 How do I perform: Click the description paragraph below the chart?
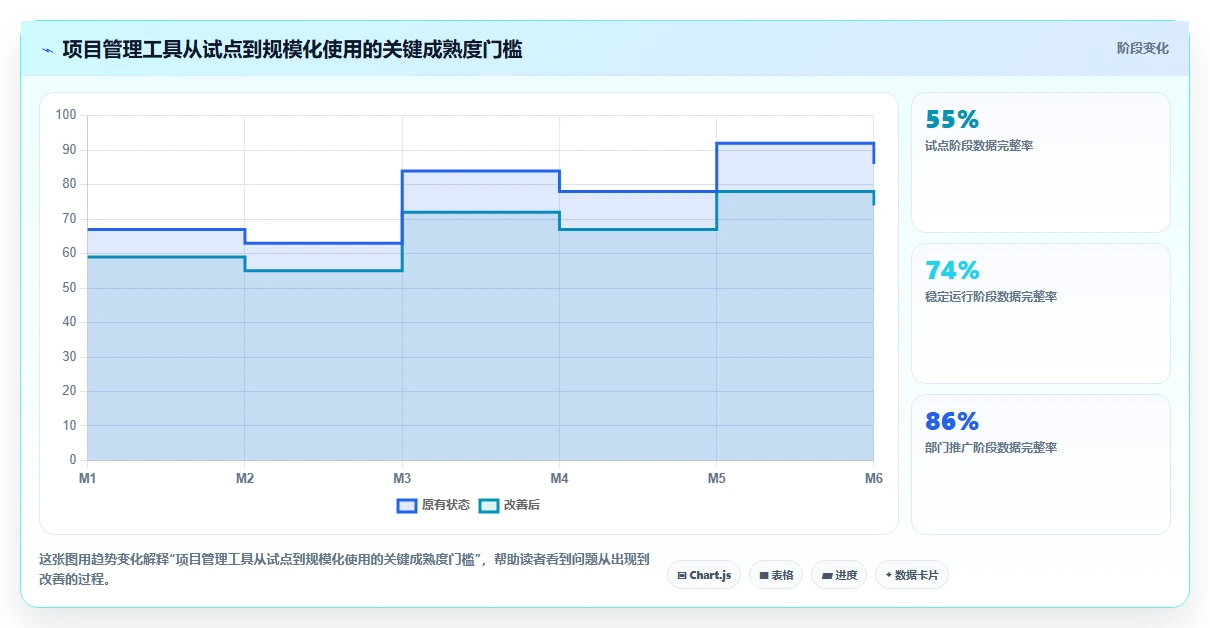(344, 569)
